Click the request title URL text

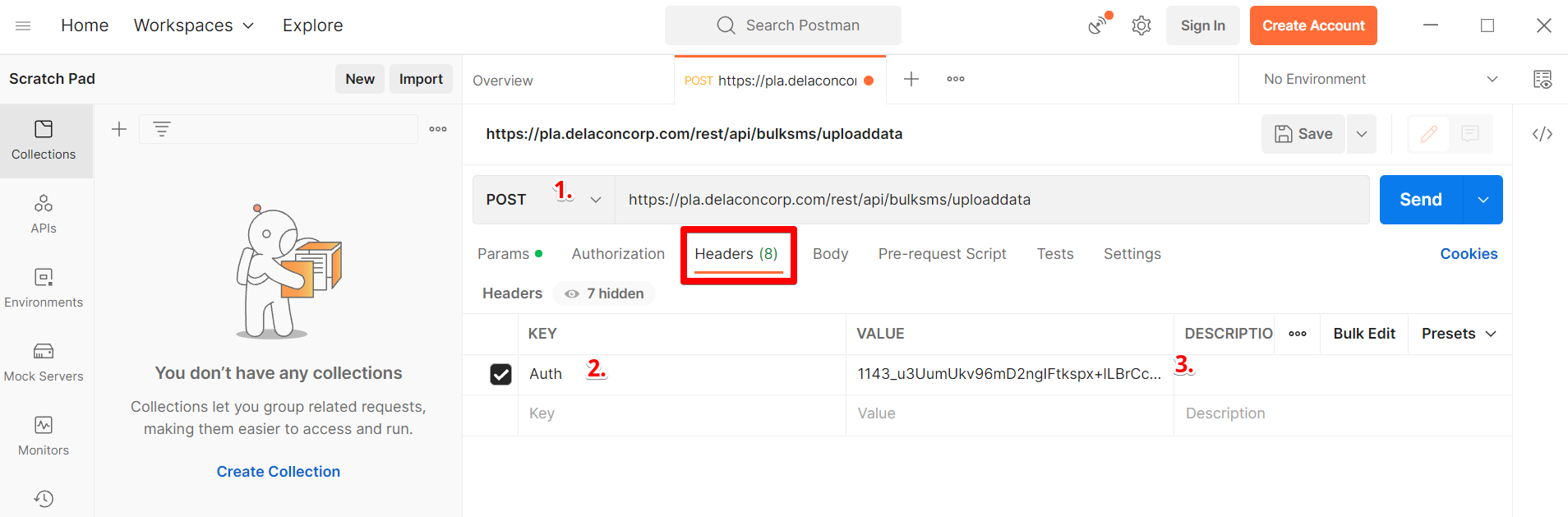694,134
